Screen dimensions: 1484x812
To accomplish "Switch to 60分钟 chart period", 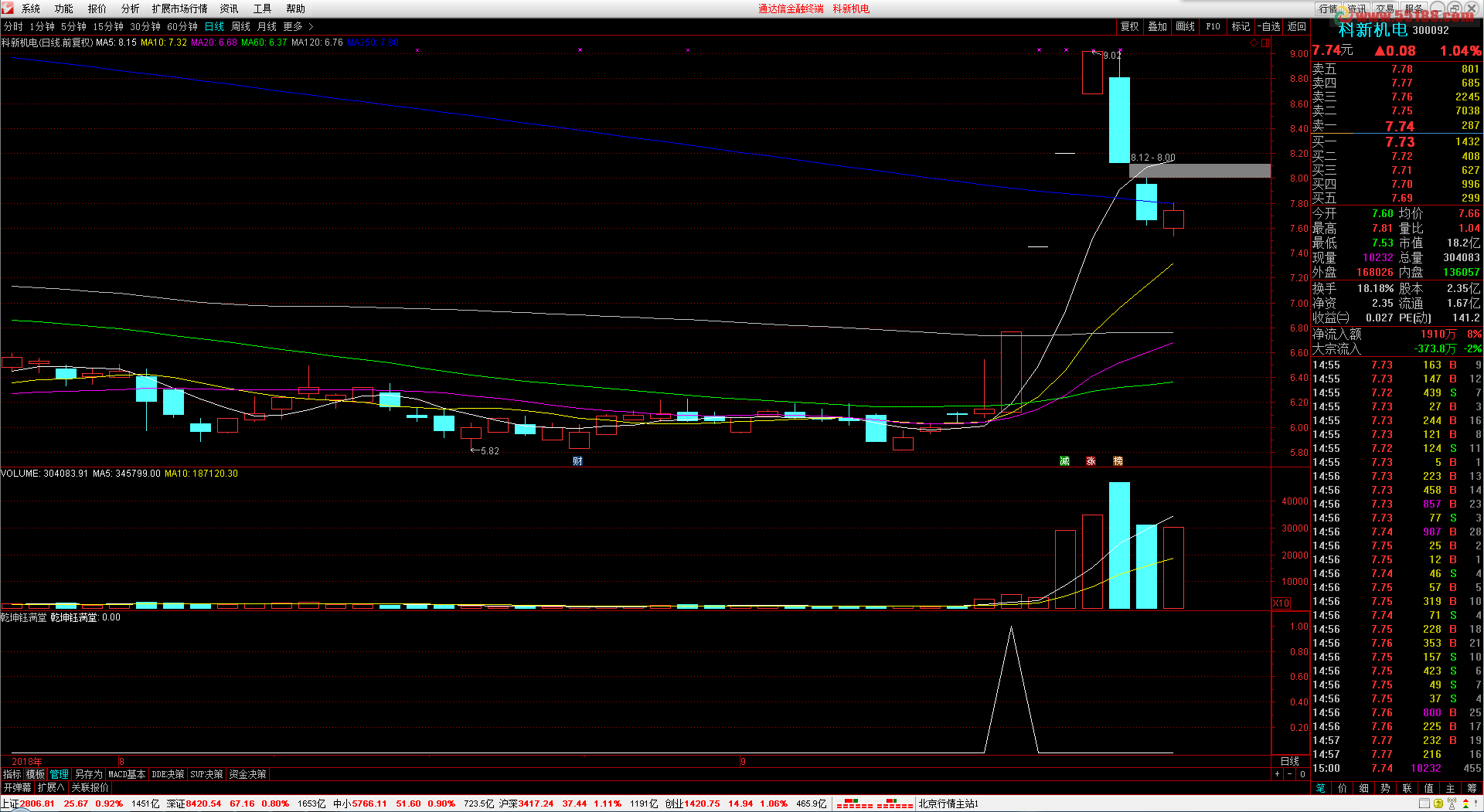I will pos(182,26).
